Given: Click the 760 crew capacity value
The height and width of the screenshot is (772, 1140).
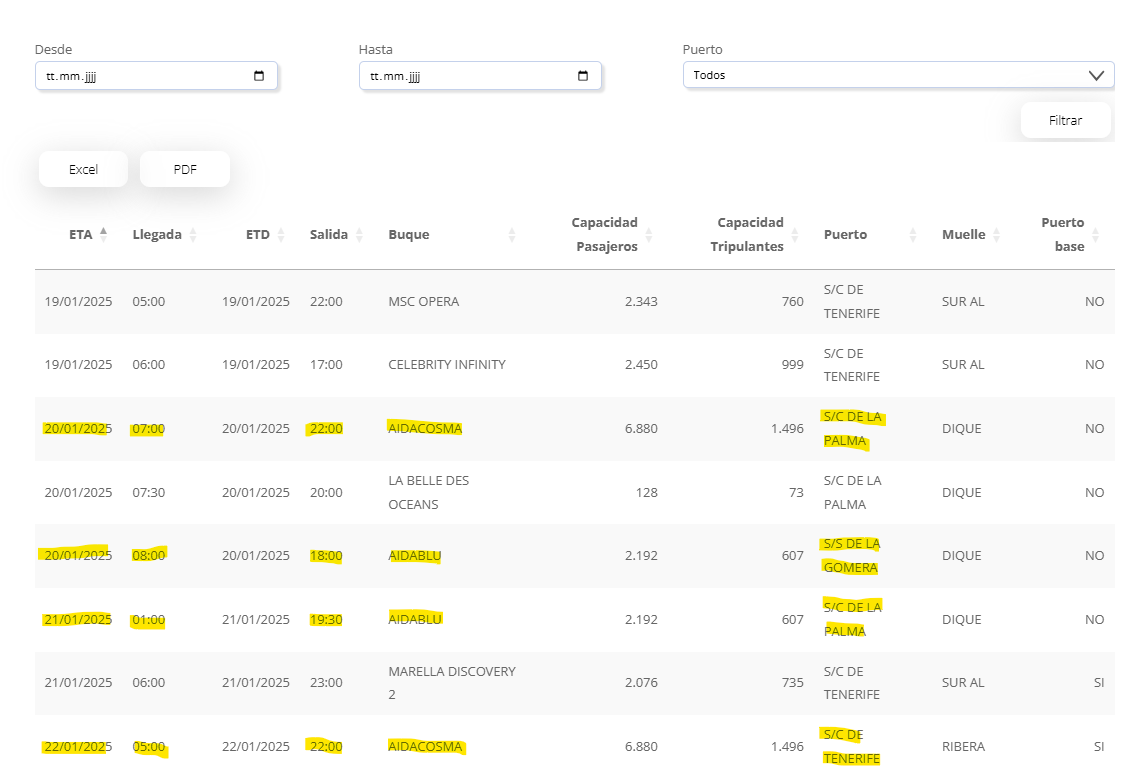Looking at the screenshot, I should pos(792,302).
